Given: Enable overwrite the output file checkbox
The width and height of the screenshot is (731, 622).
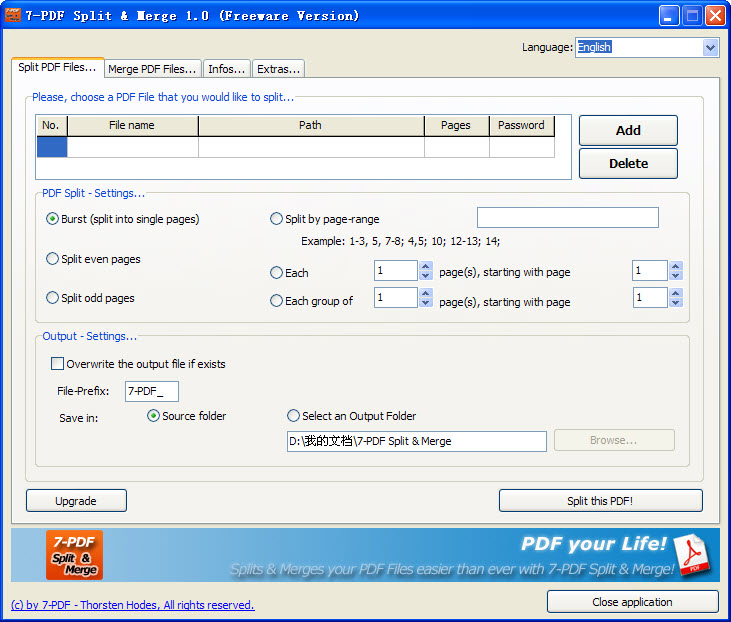Looking at the screenshot, I should (x=57, y=364).
